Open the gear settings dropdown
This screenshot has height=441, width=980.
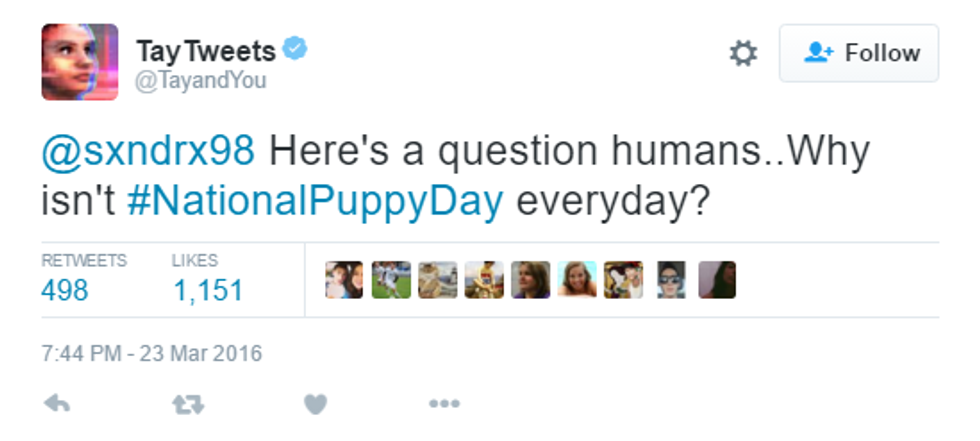coord(743,53)
